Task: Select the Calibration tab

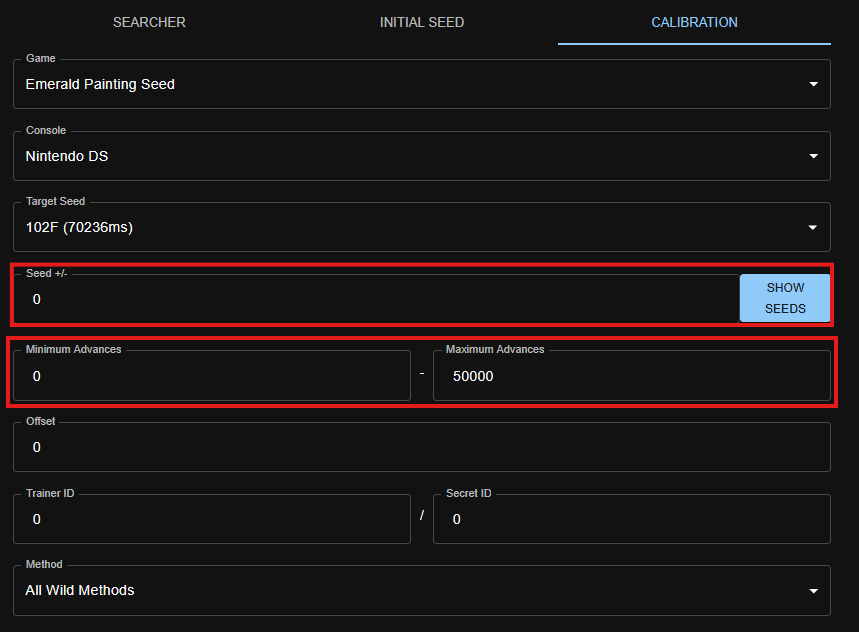Action: tap(694, 22)
